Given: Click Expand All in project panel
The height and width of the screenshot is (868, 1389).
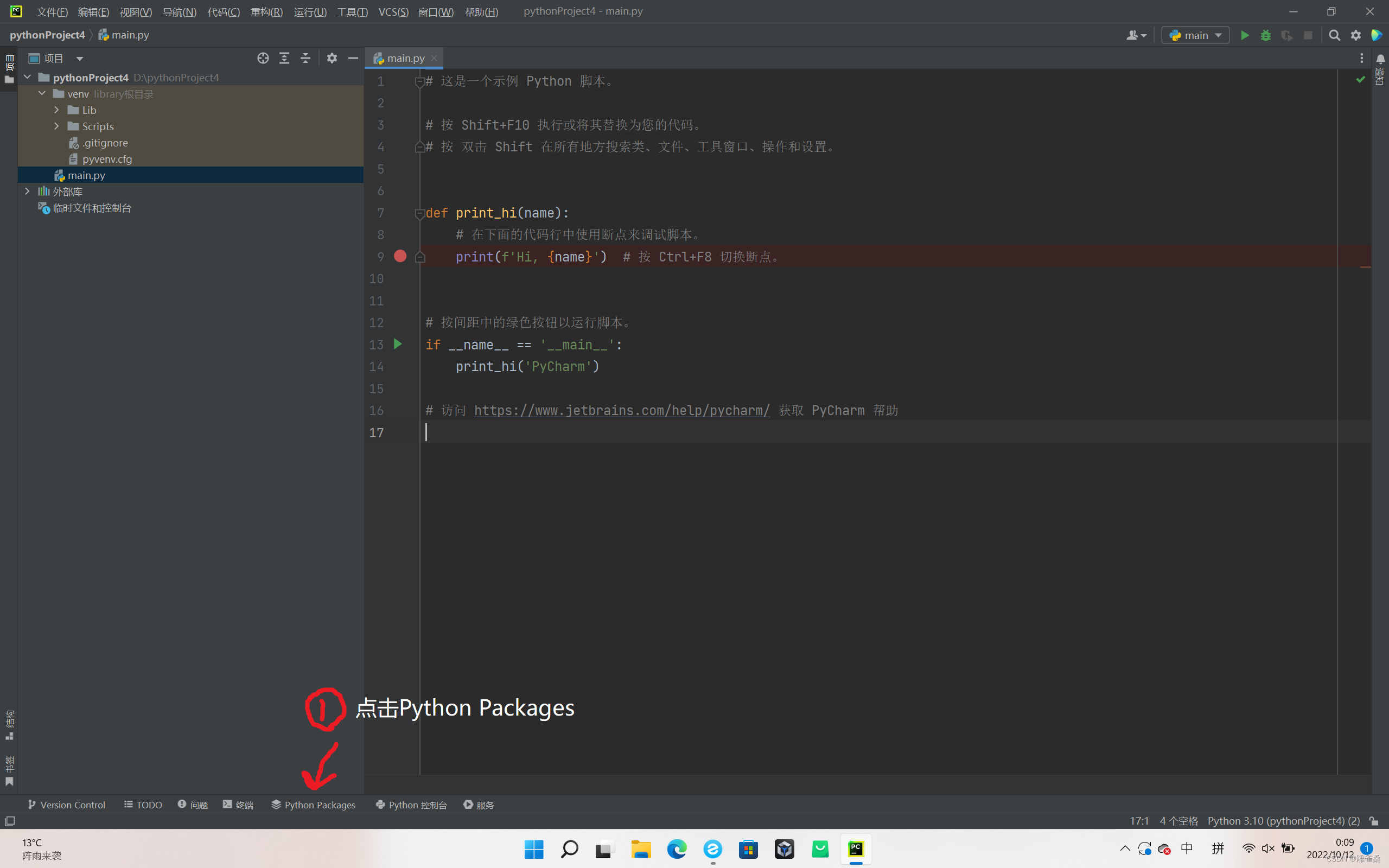Looking at the screenshot, I should click(x=284, y=58).
